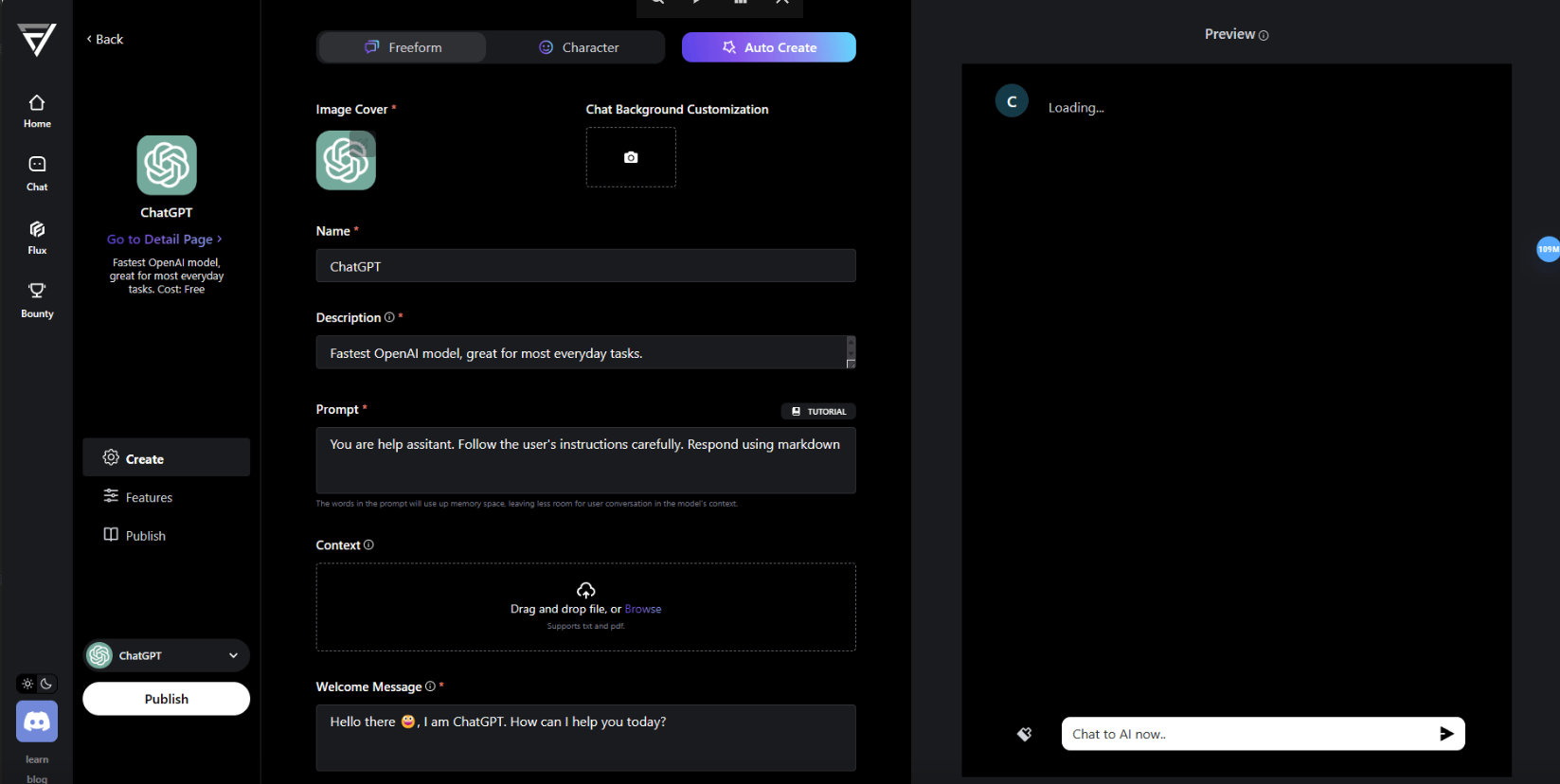Image resolution: width=1560 pixels, height=784 pixels.
Task: Open Home from the left sidebar
Action: 37,111
